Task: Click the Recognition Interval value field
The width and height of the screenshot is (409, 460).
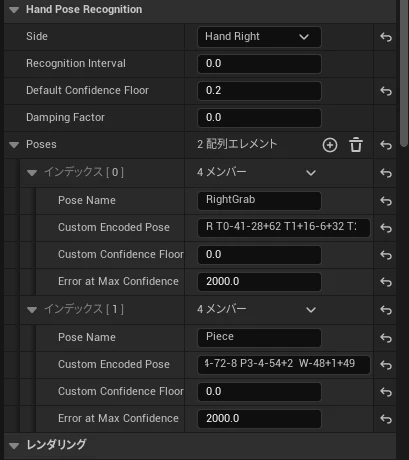Action: click(259, 64)
